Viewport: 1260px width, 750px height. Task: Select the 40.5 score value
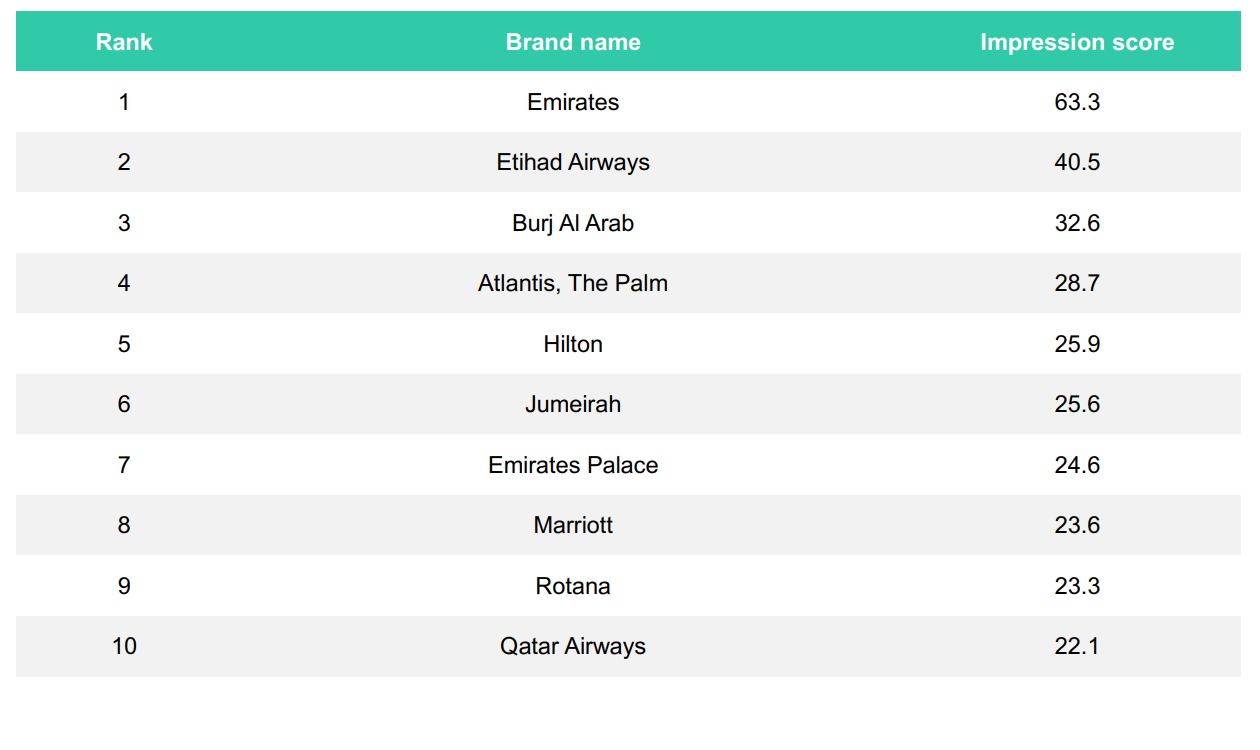(x=1077, y=162)
